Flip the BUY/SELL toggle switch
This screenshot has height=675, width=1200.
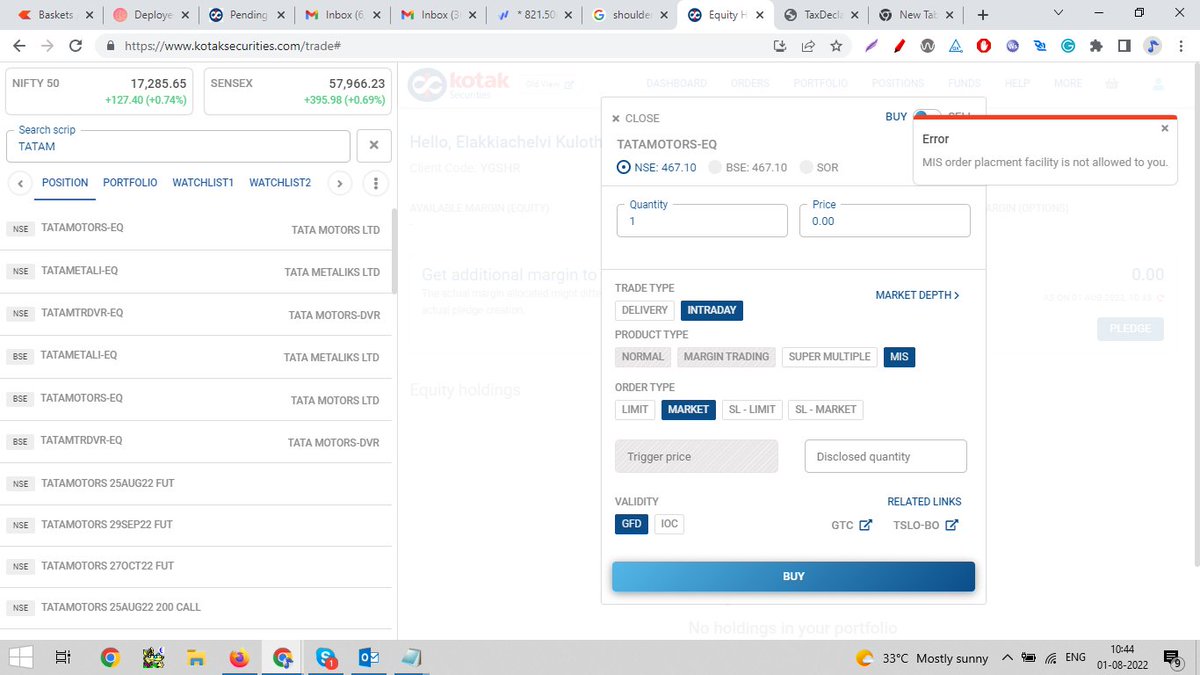point(927,117)
